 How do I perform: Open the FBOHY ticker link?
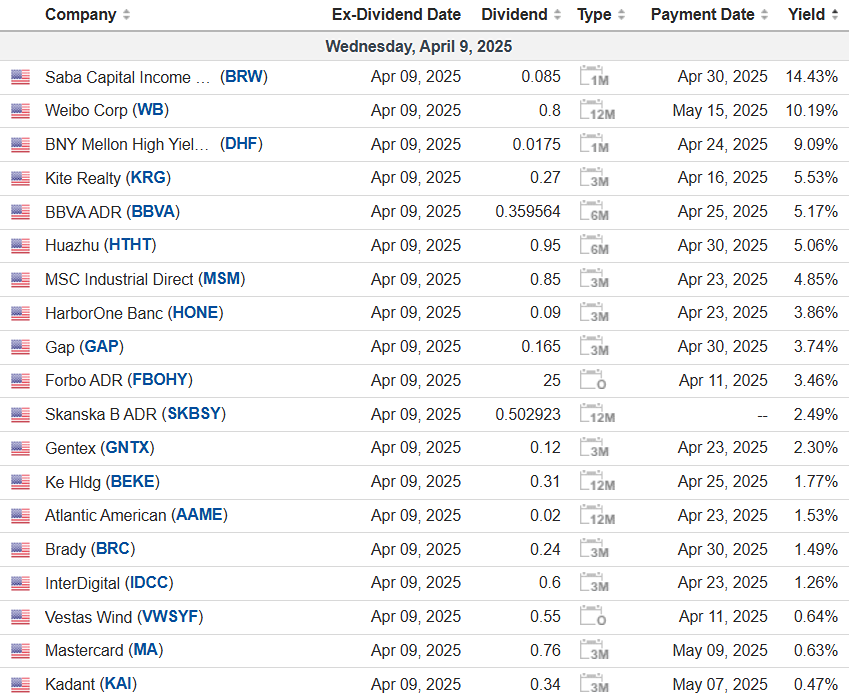(160, 380)
